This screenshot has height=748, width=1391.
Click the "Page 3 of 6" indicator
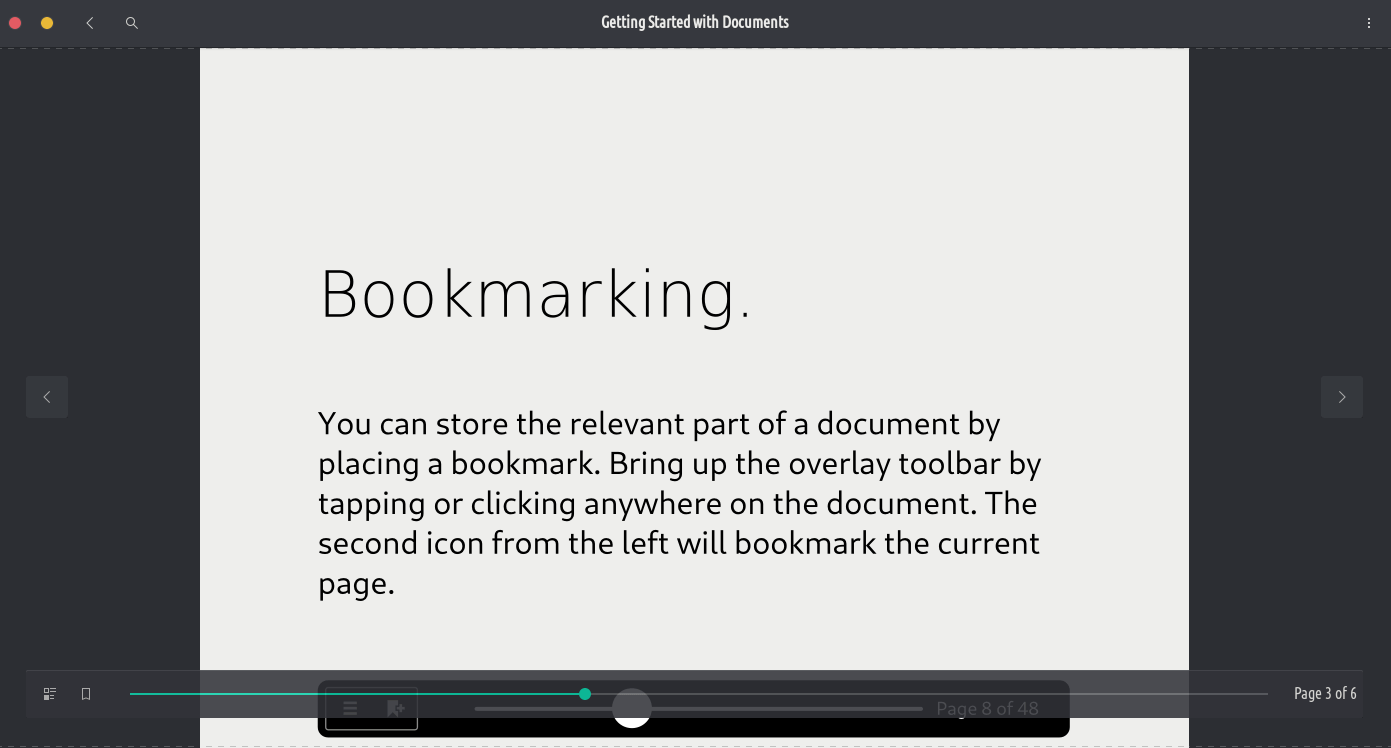[x=1325, y=694]
